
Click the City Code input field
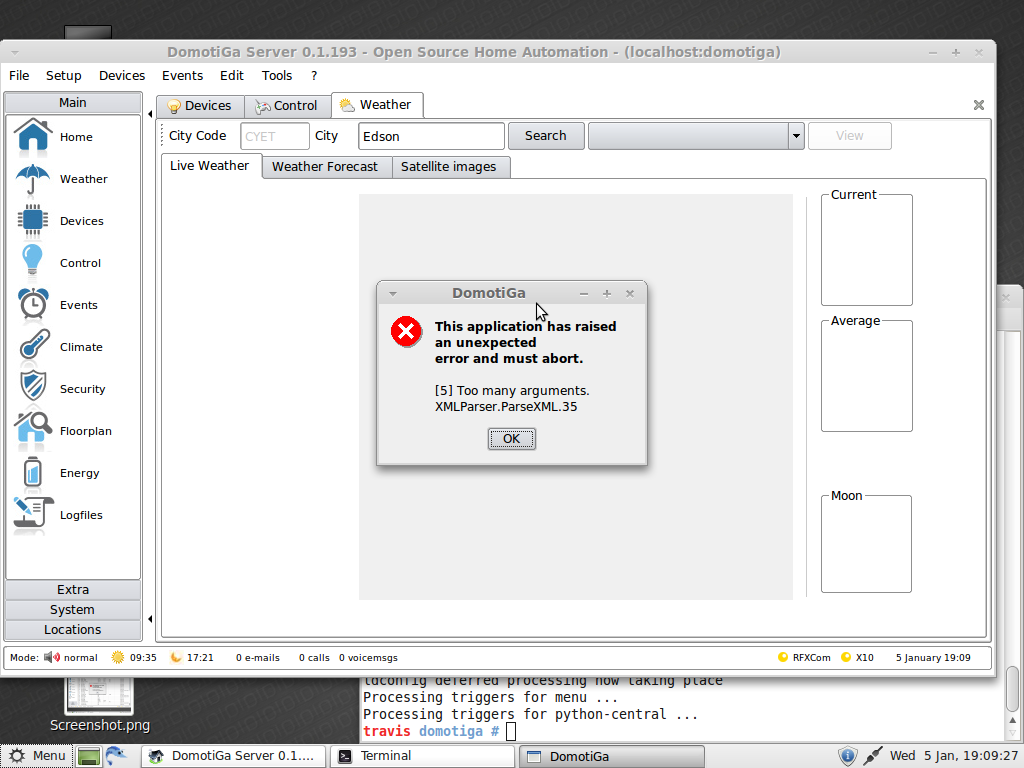(275, 136)
